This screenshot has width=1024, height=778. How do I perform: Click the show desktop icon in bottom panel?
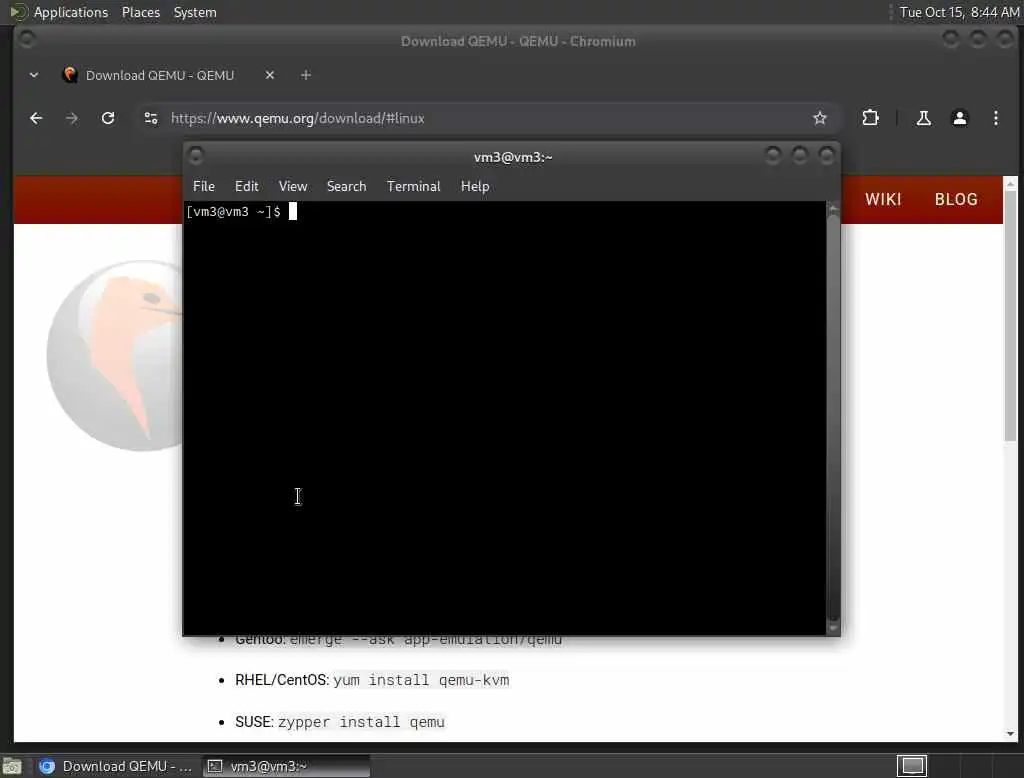(12, 766)
